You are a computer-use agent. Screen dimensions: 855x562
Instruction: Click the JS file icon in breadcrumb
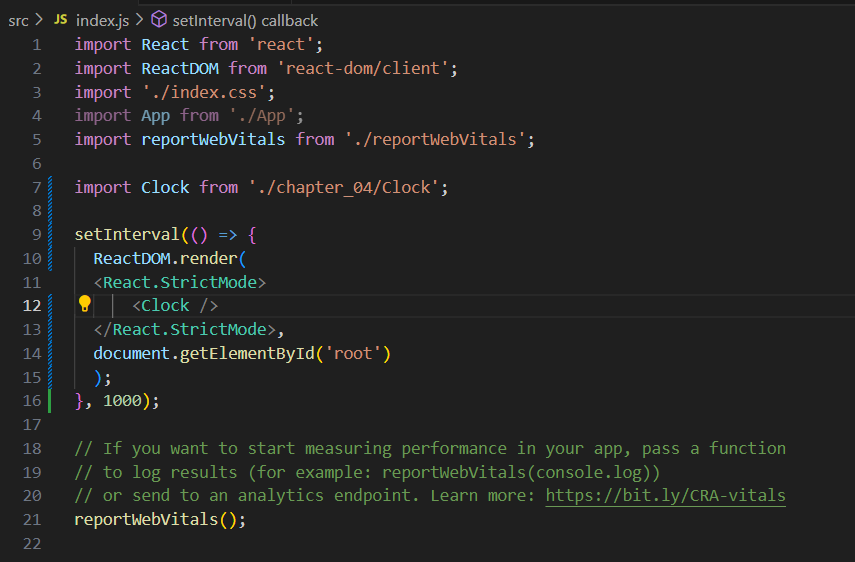click(x=61, y=20)
